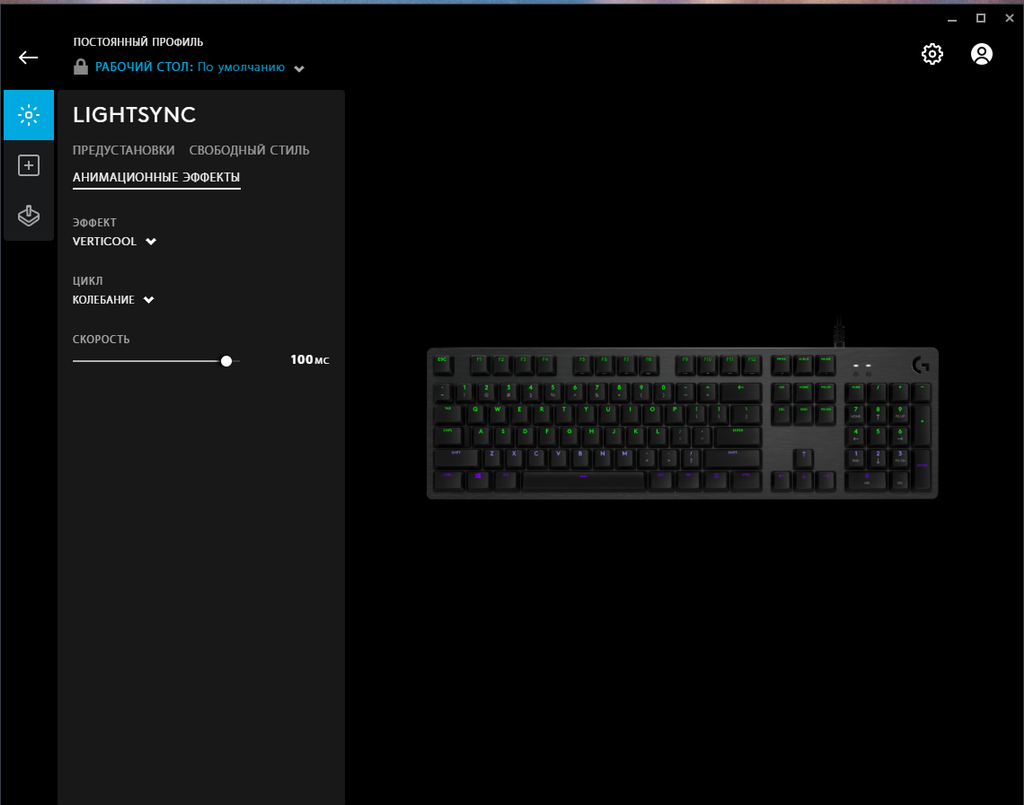1024x805 pixels.
Task: Open the КОЛЕБАНИЕ cycle dropdown
Action: click(113, 300)
